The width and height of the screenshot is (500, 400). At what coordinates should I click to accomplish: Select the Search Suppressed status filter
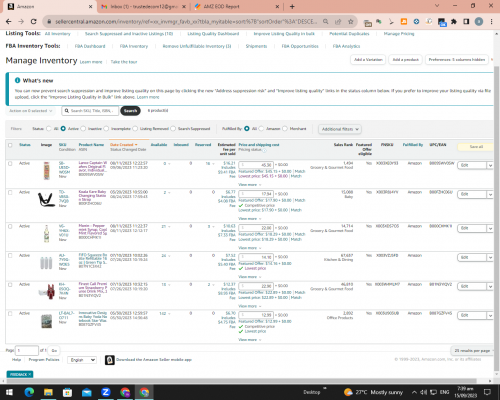click(x=173, y=129)
